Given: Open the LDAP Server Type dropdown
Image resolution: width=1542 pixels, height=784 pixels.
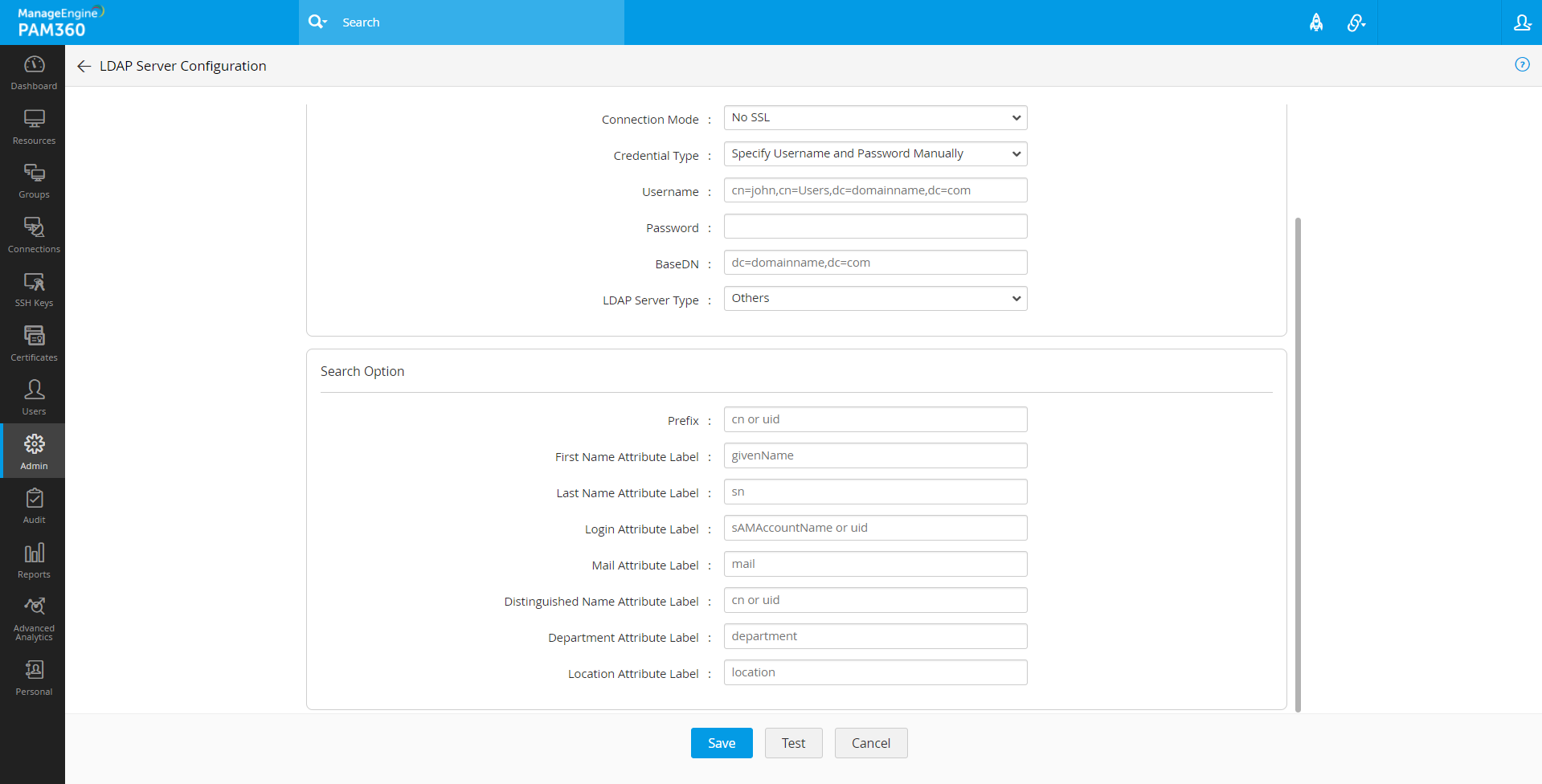Looking at the screenshot, I should click(x=875, y=299).
